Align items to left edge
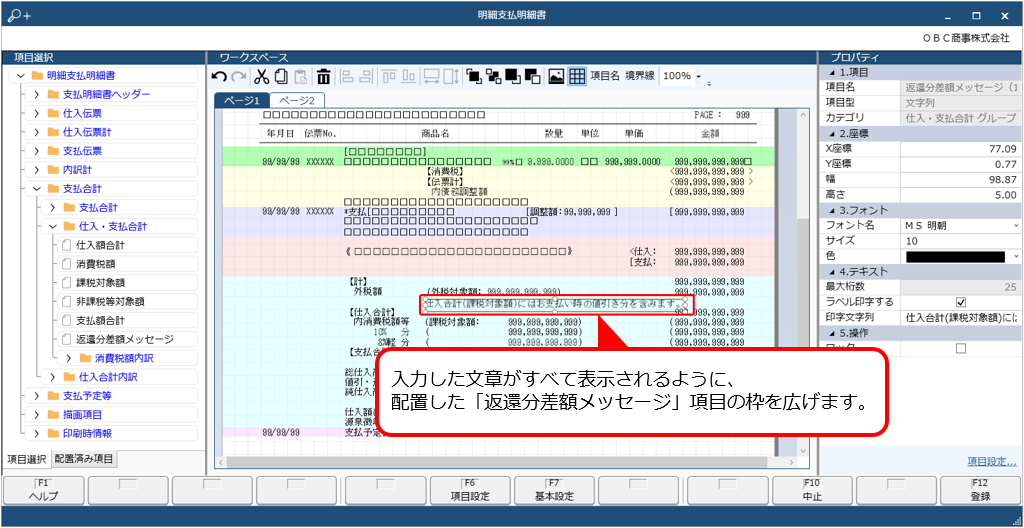Screen dimensions: 1024x528 [347, 76]
